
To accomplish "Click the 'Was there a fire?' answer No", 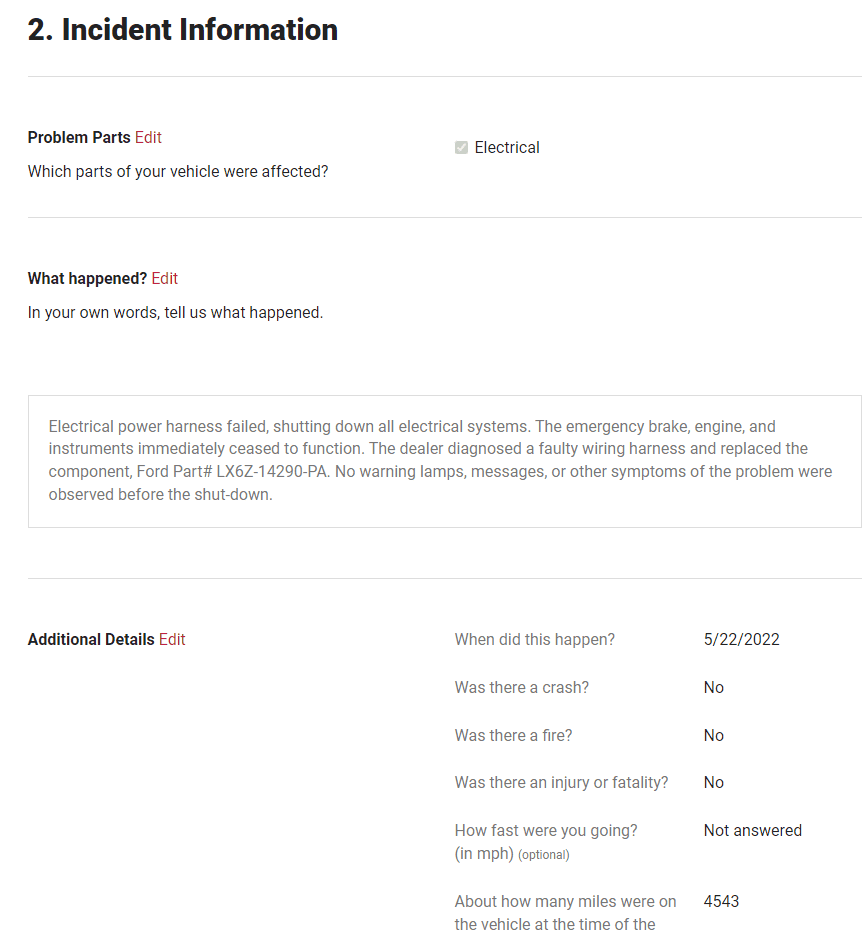I will (x=714, y=735).
